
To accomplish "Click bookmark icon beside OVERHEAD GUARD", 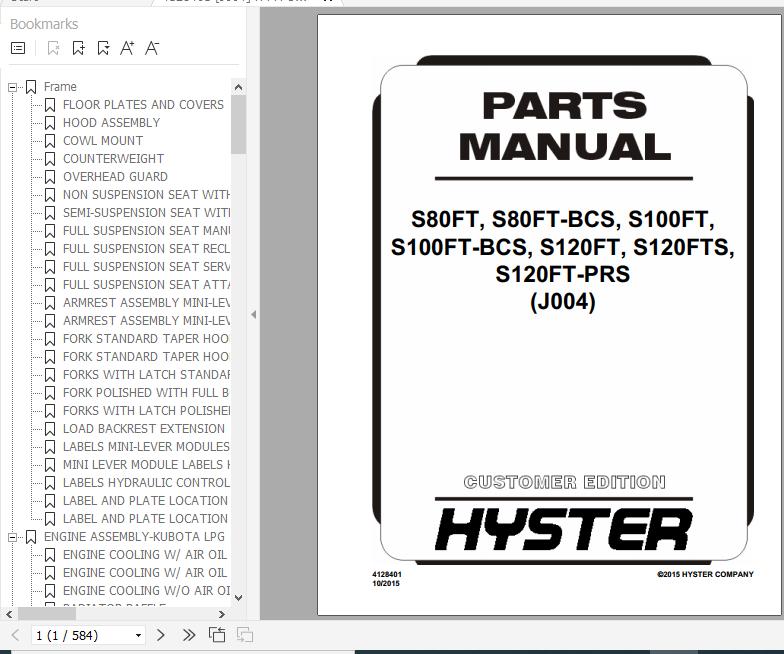I will point(50,177).
